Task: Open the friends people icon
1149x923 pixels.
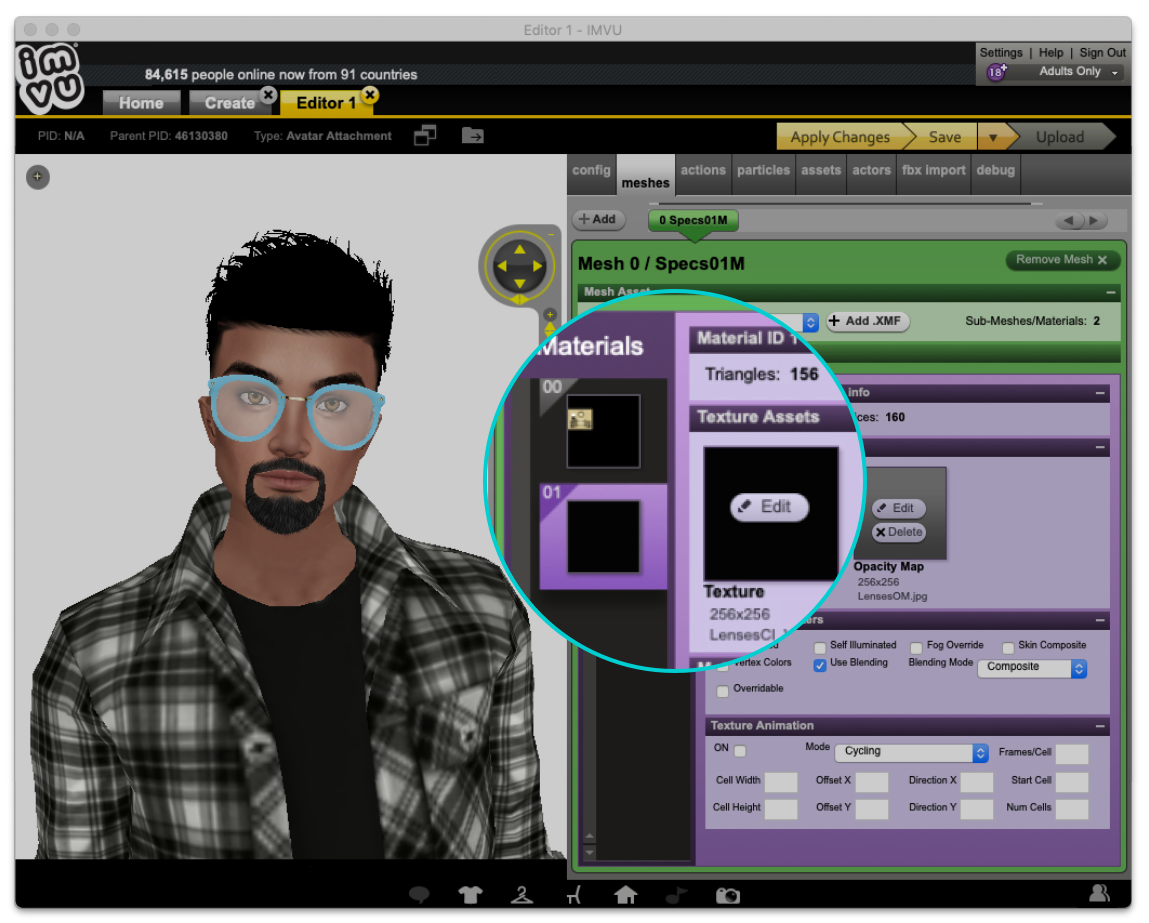Action: tap(1099, 892)
